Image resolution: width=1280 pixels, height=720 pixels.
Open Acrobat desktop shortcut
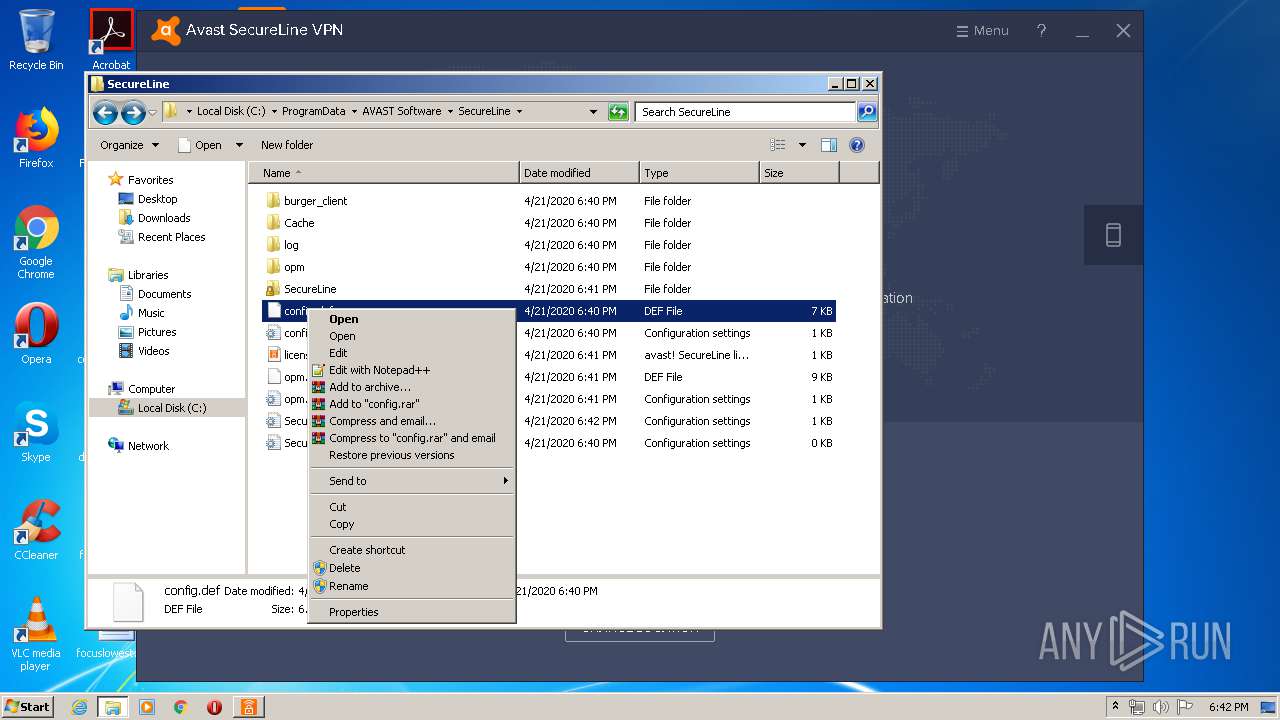click(x=111, y=40)
